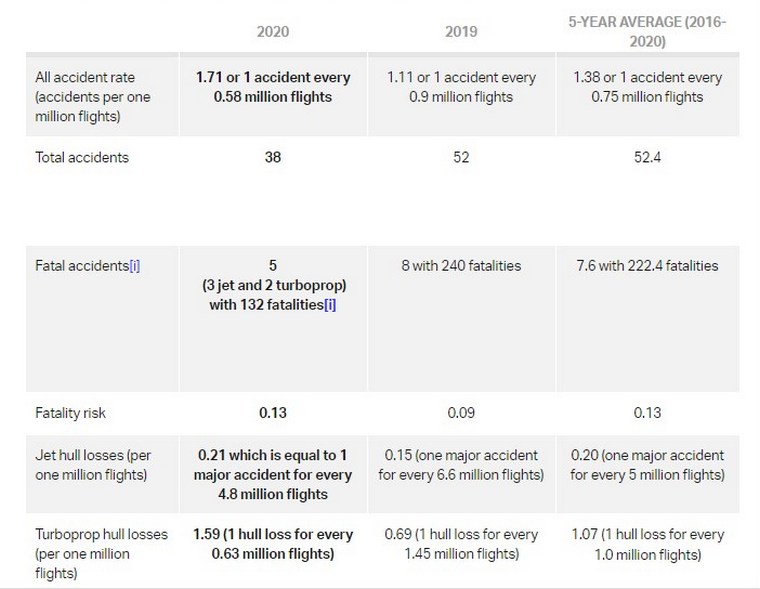Click the Total accidents row label
Viewport: 760px width, 589px height.
[82, 157]
